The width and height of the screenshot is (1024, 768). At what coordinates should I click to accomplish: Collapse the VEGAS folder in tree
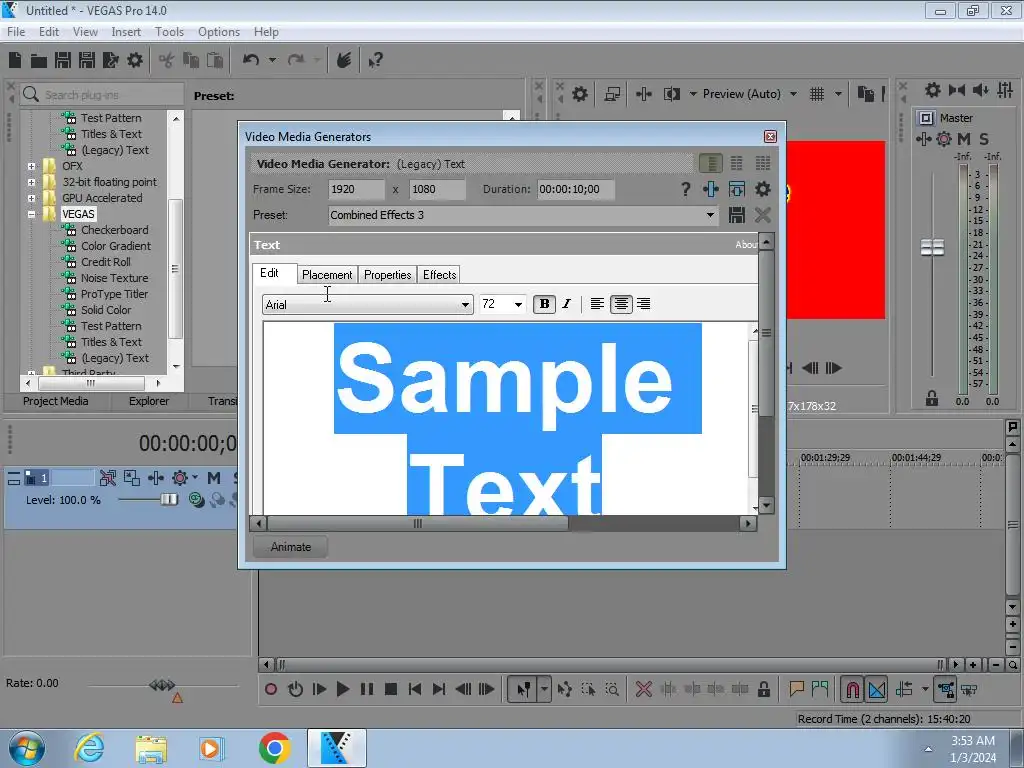[x=31, y=214]
